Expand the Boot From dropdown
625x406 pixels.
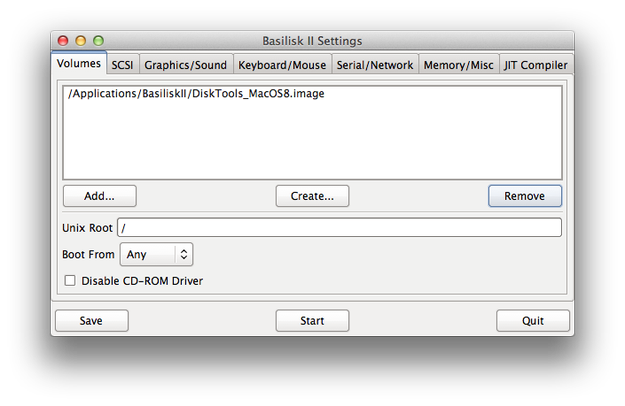click(x=156, y=254)
